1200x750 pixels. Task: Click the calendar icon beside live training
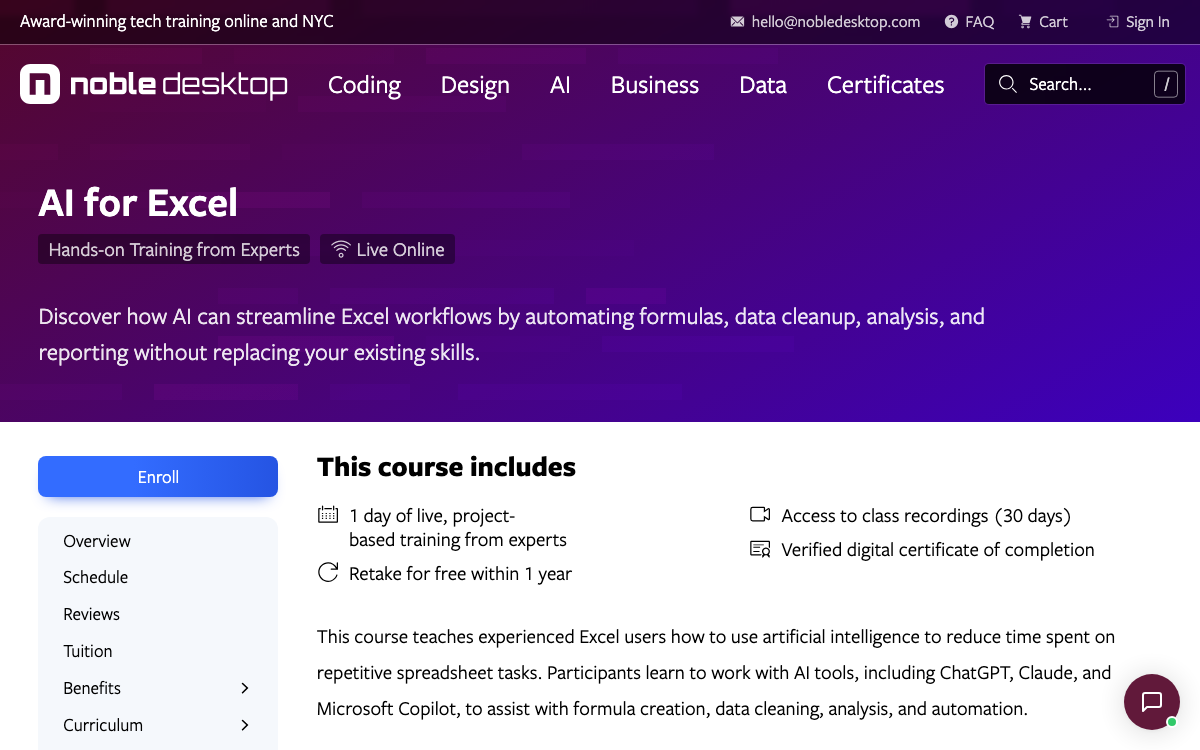(328, 515)
